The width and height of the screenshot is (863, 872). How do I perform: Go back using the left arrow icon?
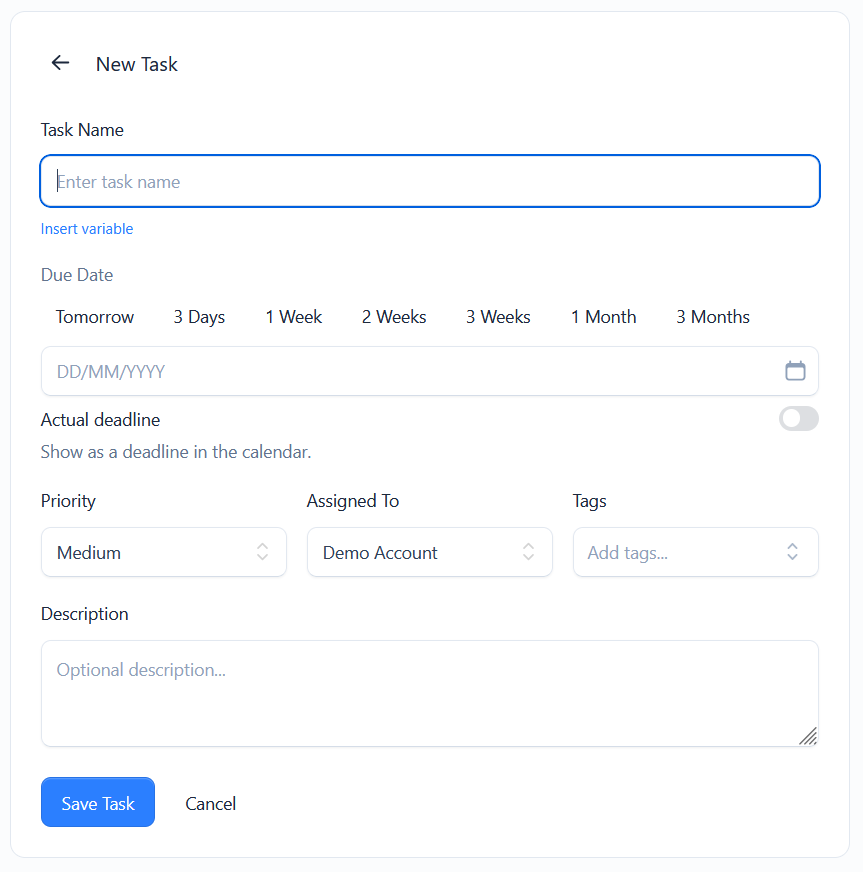[x=60, y=63]
